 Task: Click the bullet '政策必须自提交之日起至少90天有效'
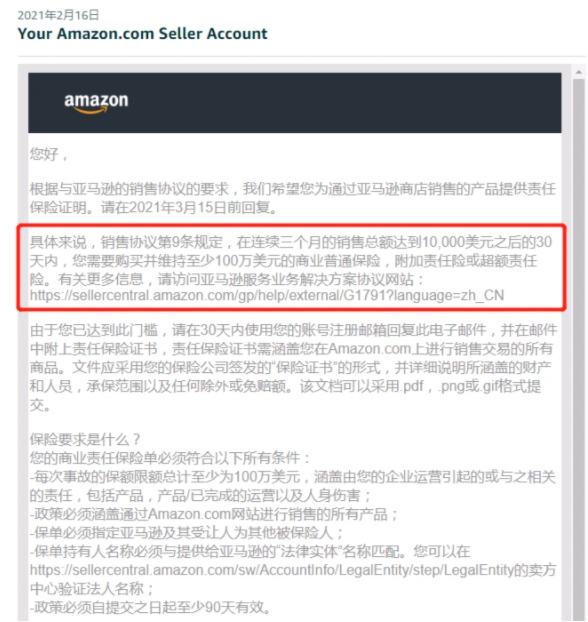click(x=151, y=607)
